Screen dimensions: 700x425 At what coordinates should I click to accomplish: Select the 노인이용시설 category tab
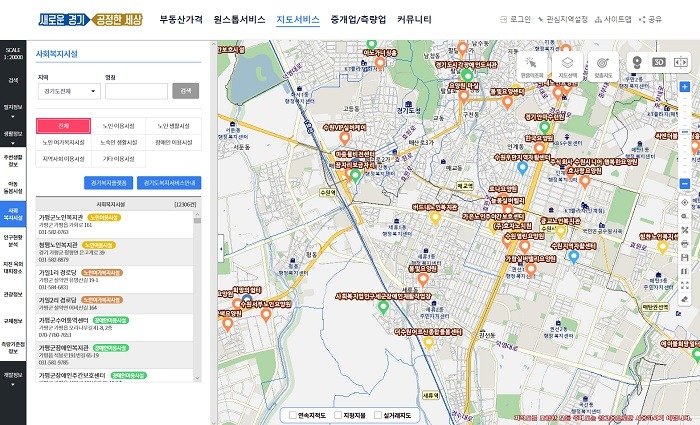pyautogui.click(x=117, y=126)
